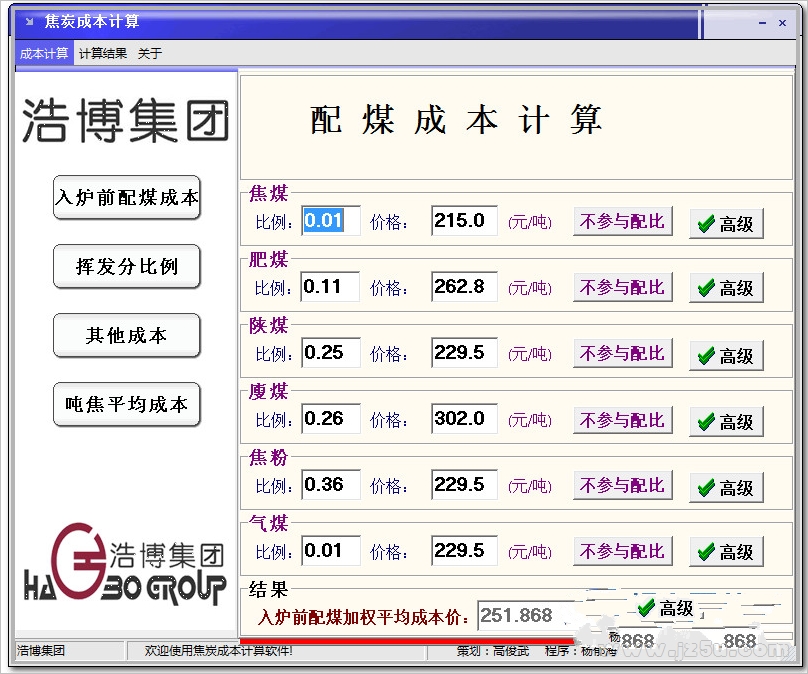Viewport: 808px width, 674px height.
Task: Click the 挥发分比例 button
Action: pos(127,266)
